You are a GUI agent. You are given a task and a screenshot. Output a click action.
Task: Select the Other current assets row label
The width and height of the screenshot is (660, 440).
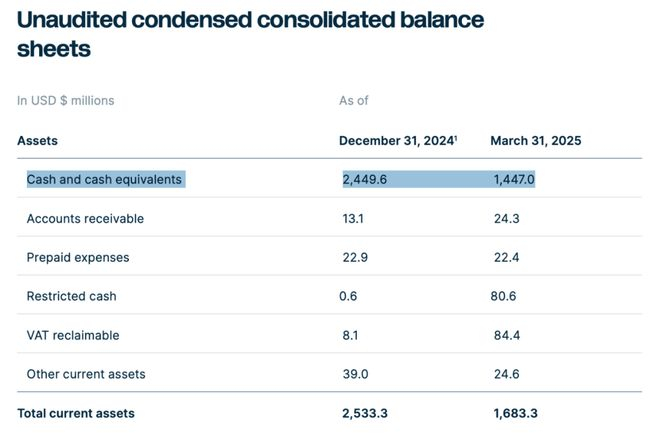[86, 374]
